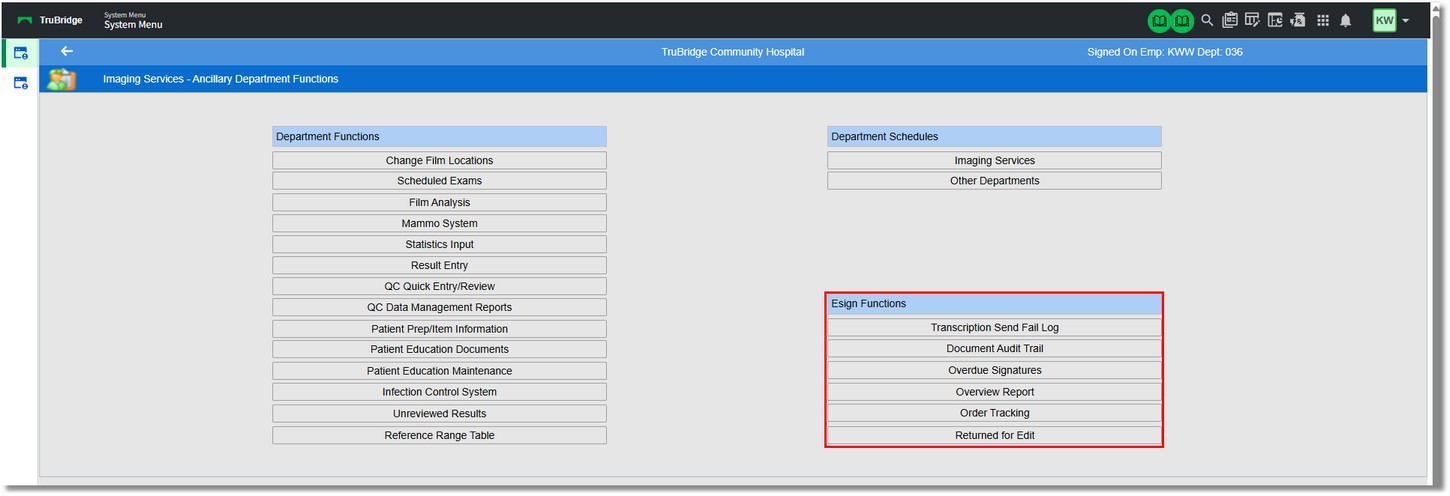1450x496 pixels.
Task: Click Overdue Signatures under Esign Functions
Action: pyautogui.click(x=994, y=371)
